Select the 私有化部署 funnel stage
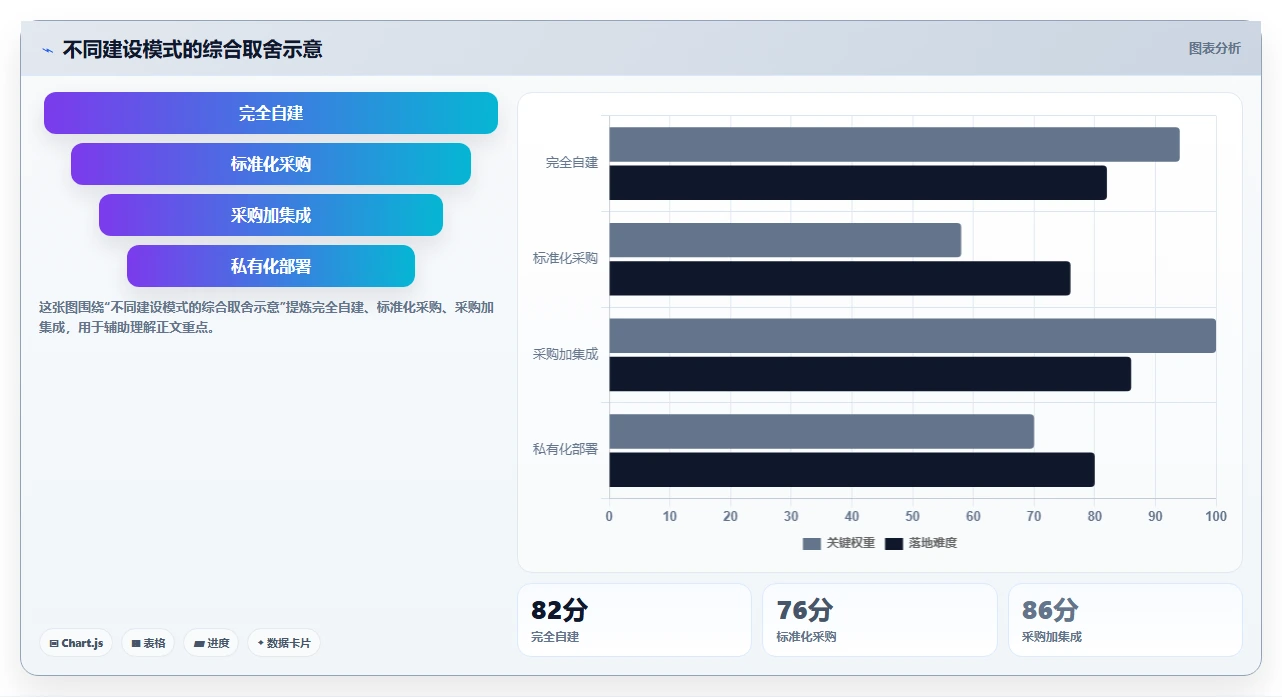1282x697 pixels. [271, 266]
